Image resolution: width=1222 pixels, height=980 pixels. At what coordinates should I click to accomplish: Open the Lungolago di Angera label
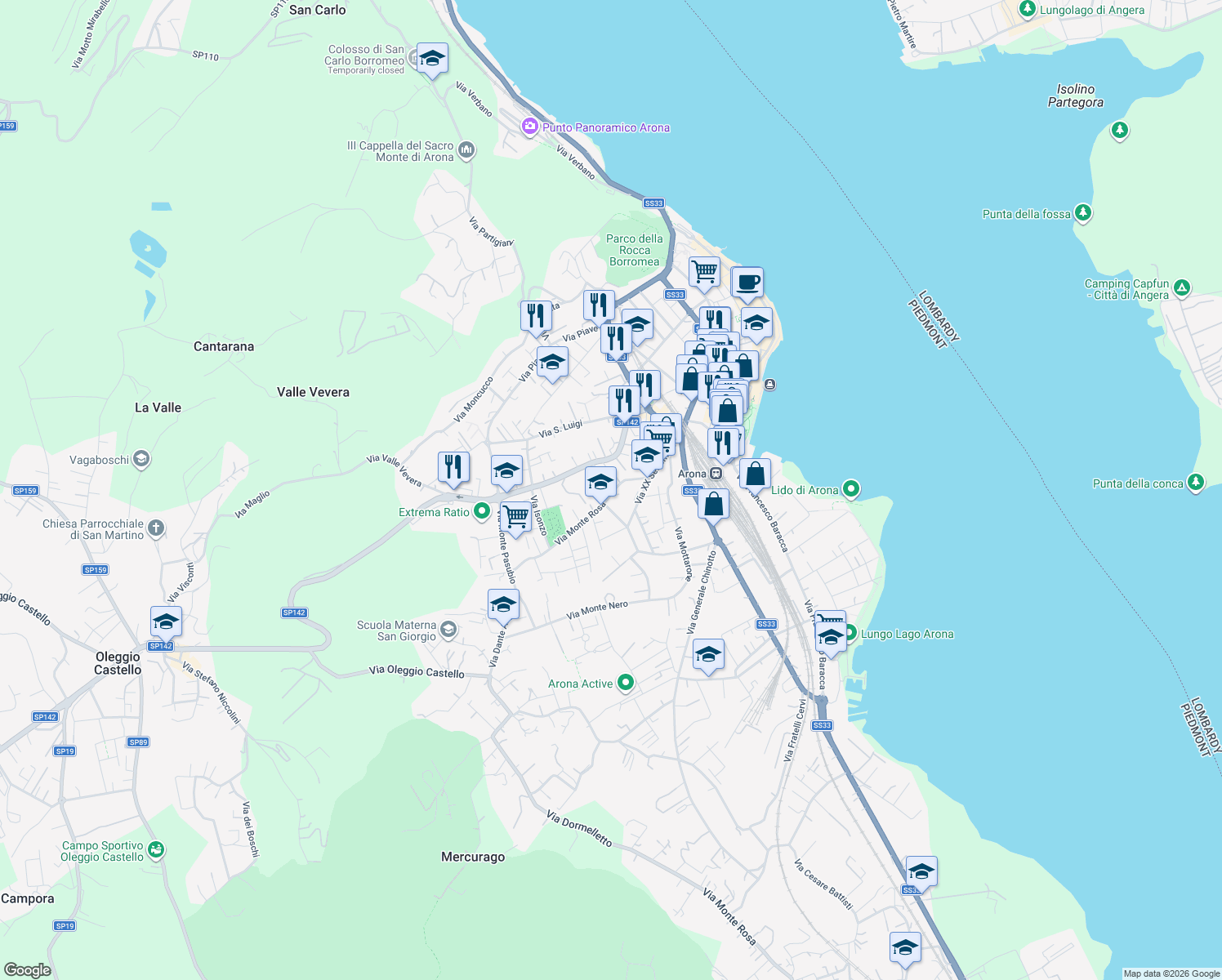tap(1092, 9)
